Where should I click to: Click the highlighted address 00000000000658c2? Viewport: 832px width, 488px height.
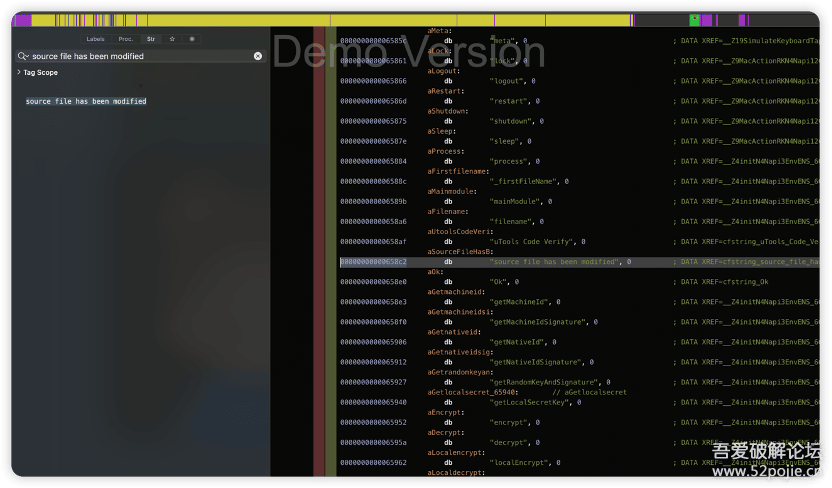[x=374, y=262]
